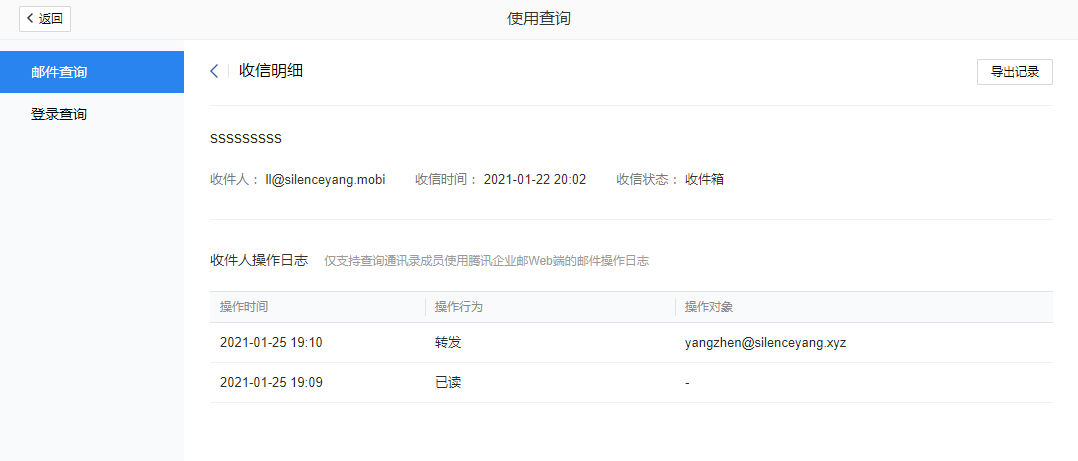Screen dimensions: 1078x461
Task: Click the 操作时间 column header
Action: pyautogui.click(x=244, y=307)
